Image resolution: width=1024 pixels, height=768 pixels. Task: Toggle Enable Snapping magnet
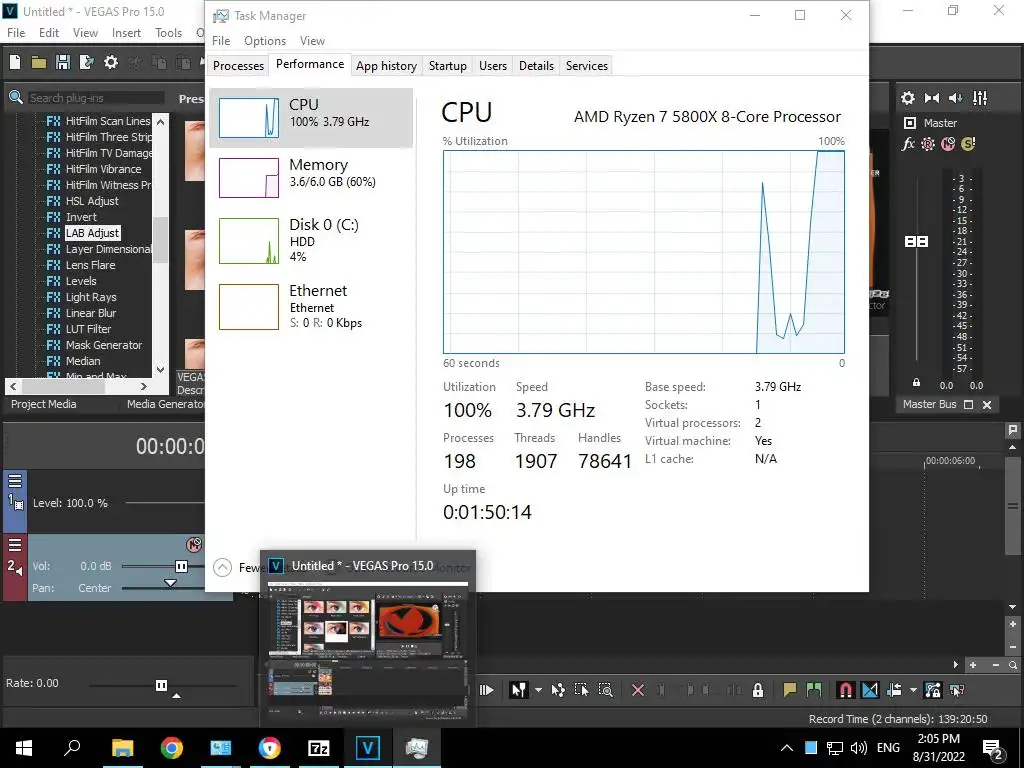click(846, 690)
